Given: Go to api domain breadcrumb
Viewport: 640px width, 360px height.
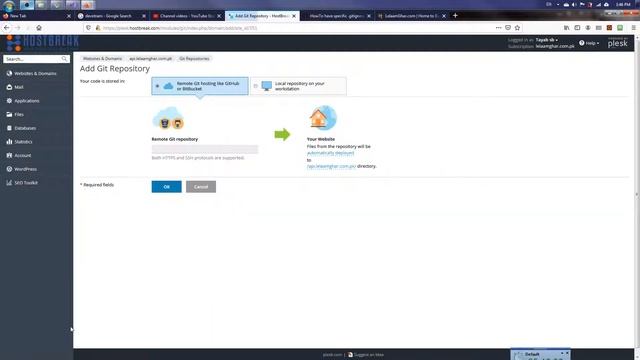Looking at the screenshot, I should coord(151,59).
